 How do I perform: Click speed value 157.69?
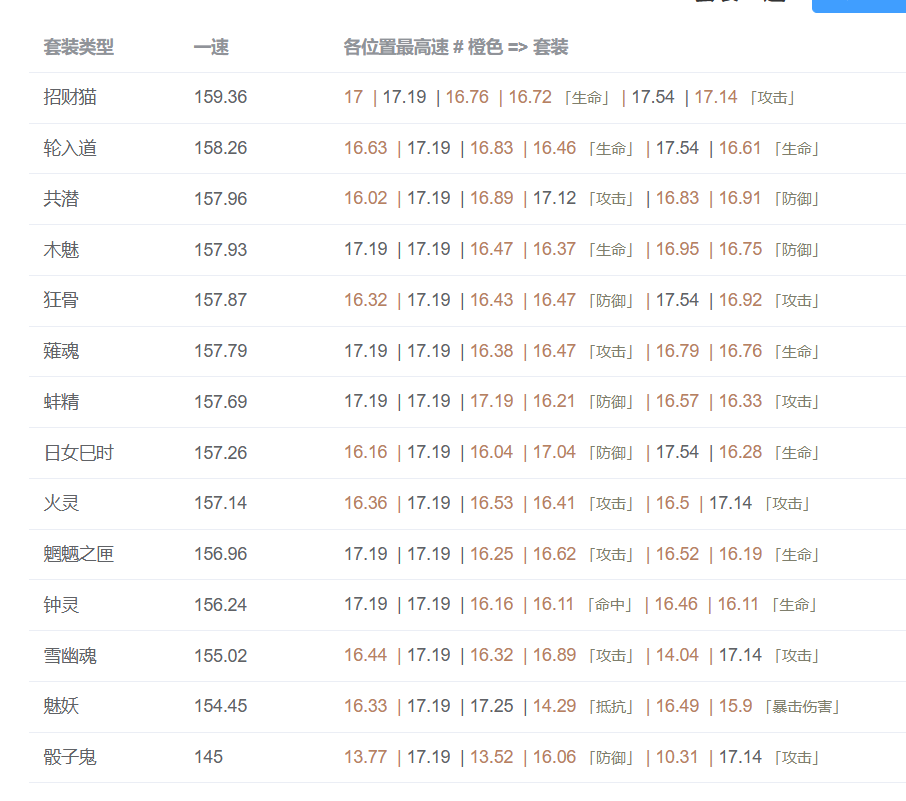(221, 402)
